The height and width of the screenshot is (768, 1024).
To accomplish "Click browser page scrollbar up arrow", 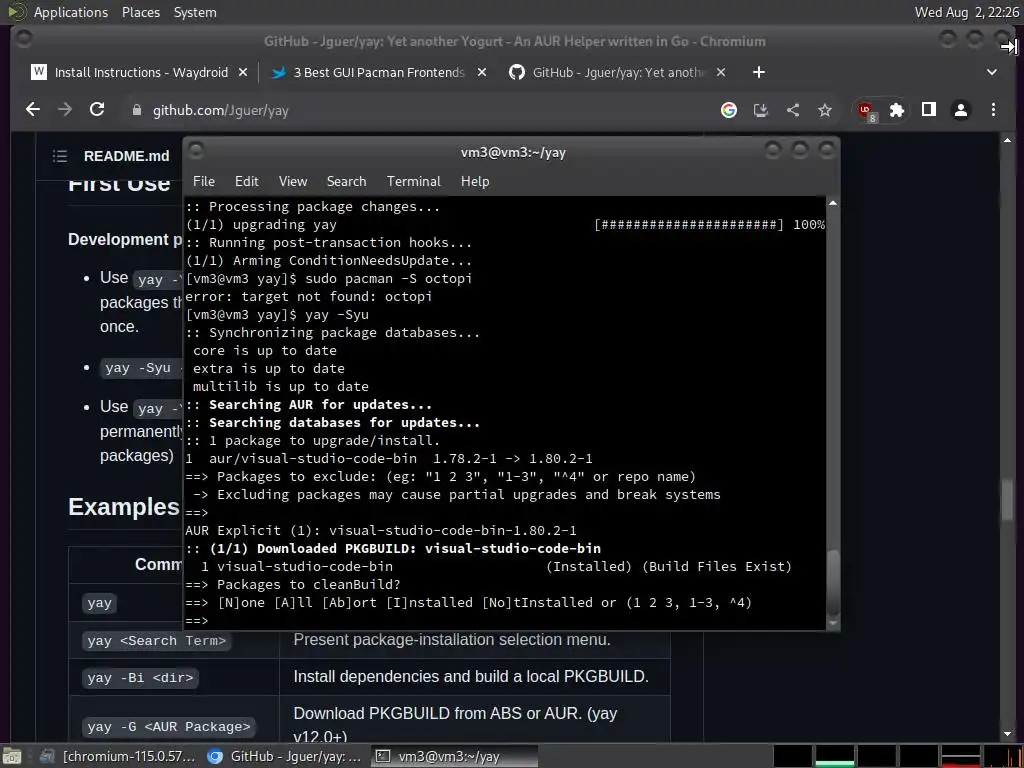I will pos(1007,140).
